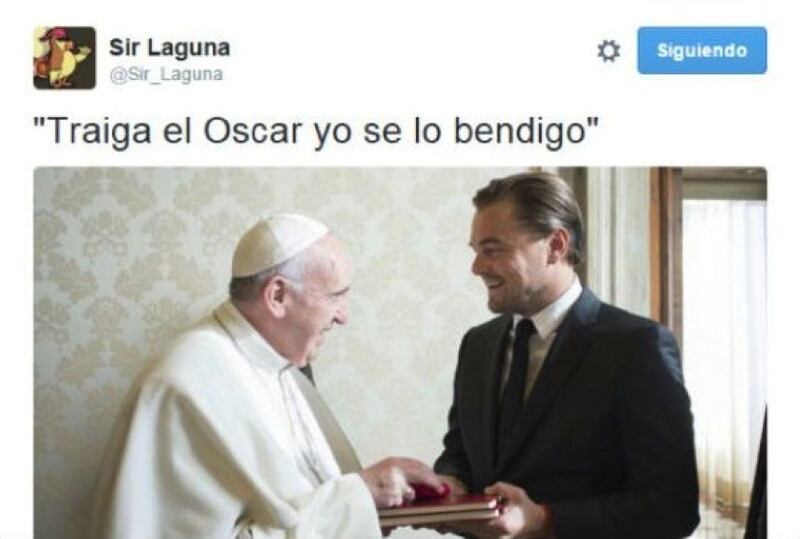Open the gear settings icon beside Siguiendo
Screen dimensions: 800x539
(x=608, y=51)
